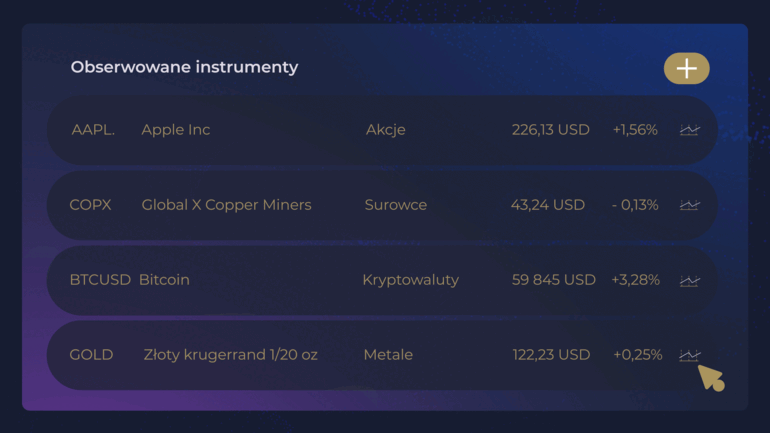Select the AAPL. ticker symbol
This screenshot has height=433, width=770.
coord(93,130)
